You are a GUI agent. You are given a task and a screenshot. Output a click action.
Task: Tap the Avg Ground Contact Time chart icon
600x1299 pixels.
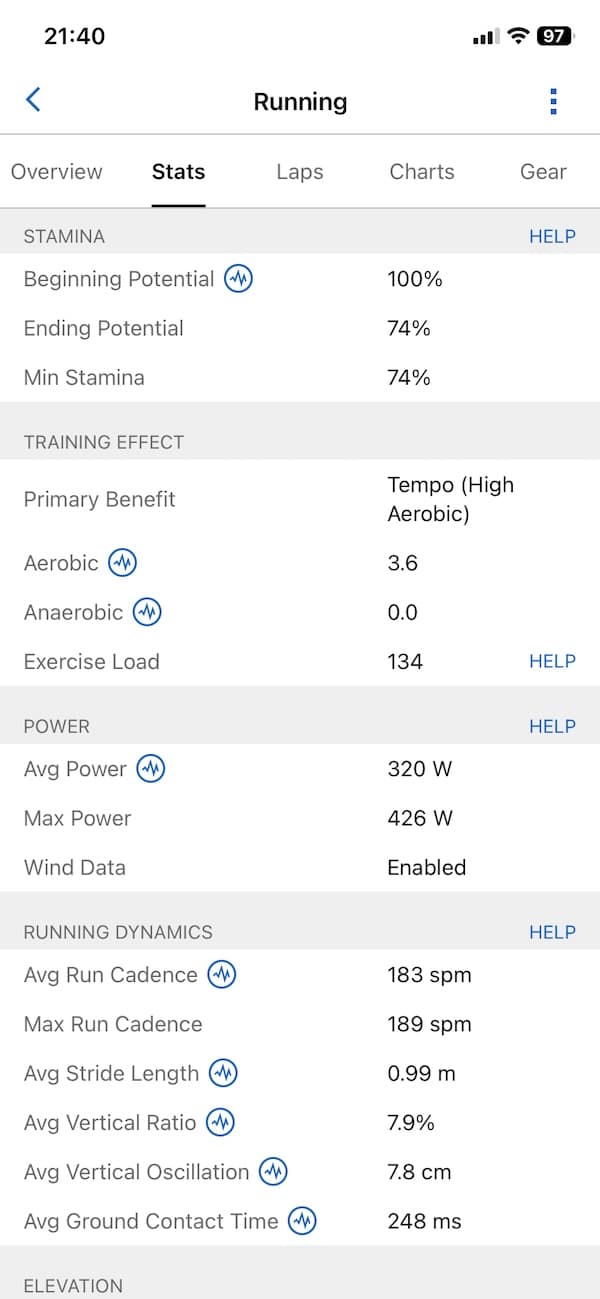coord(302,1221)
